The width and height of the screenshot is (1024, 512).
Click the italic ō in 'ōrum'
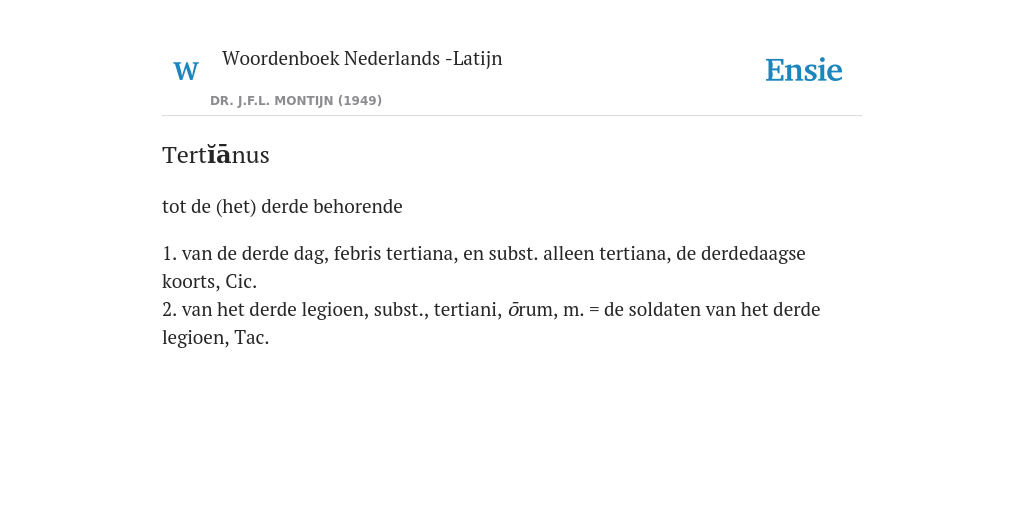[513, 310]
